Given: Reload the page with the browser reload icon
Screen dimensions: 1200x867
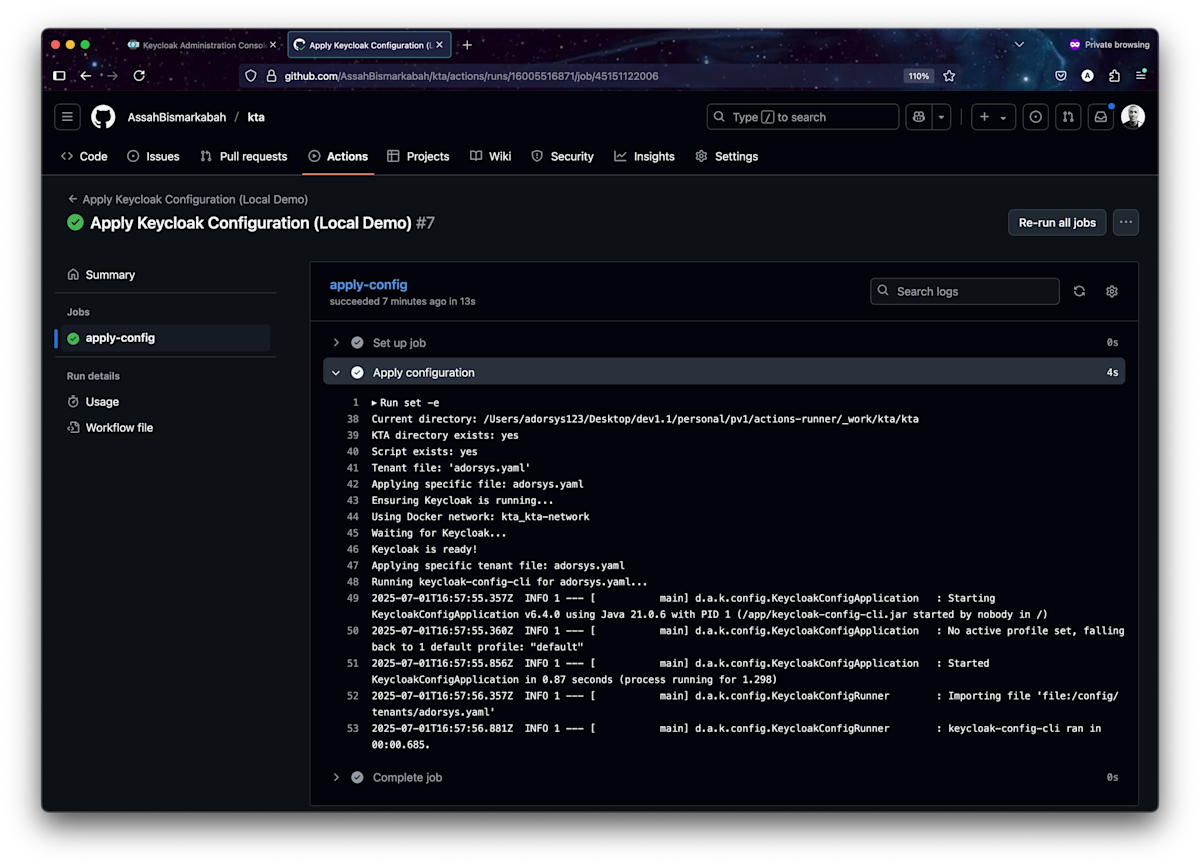Looking at the screenshot, I should pyautogui.click(x=139, y=76).
